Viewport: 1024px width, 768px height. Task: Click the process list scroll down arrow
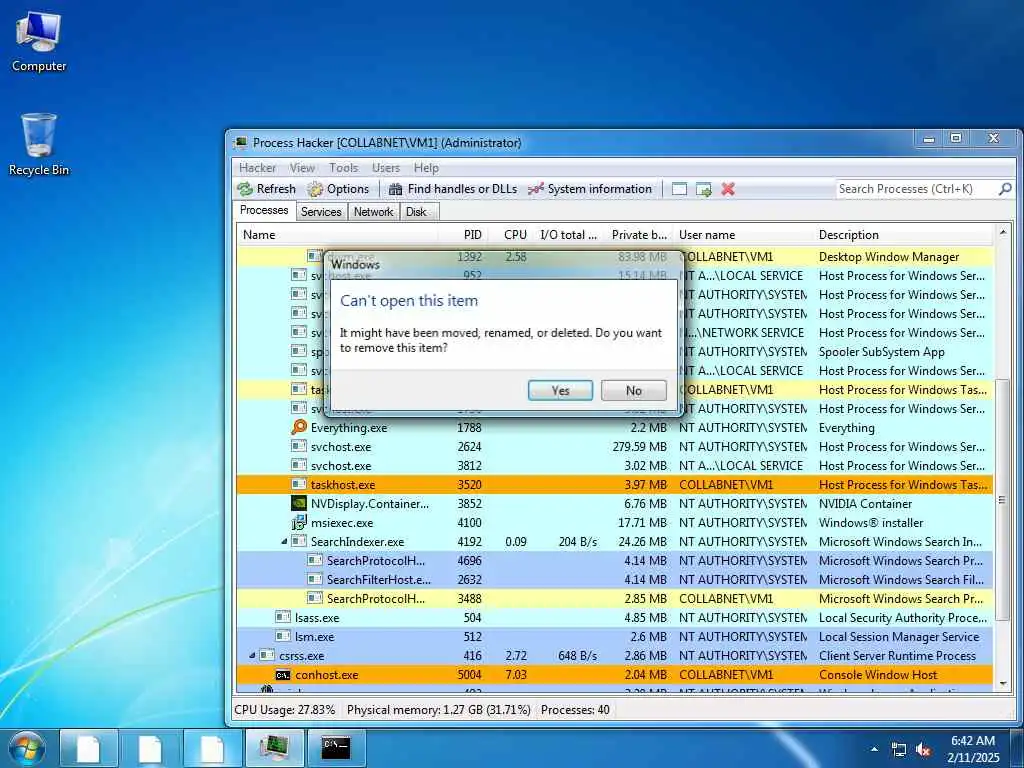coord(1002,684)
